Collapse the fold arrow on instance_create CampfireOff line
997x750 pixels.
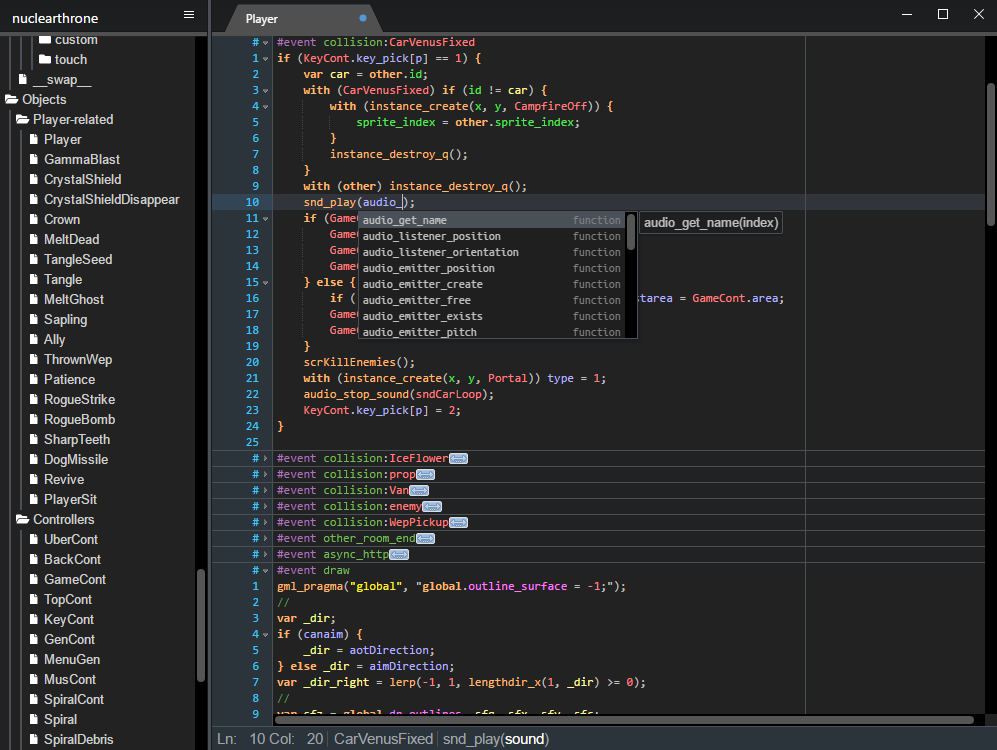pyautogui.click(x=266, y=106)
